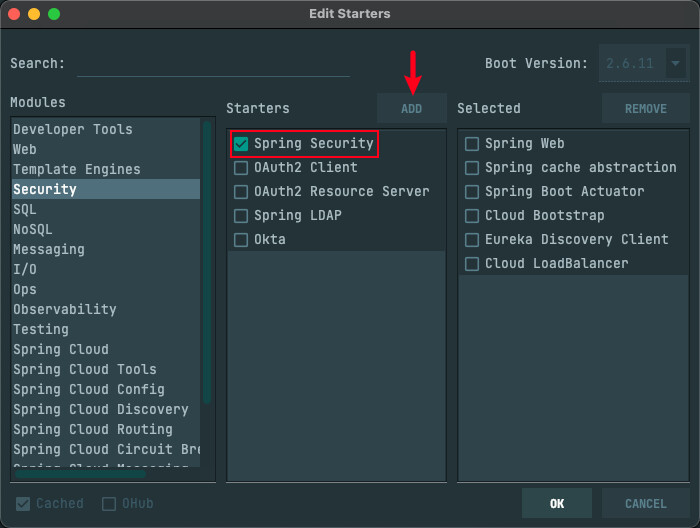This screenshot has height=528, width=700.
Task: Select the SQL module
Action: coord(106,209)
